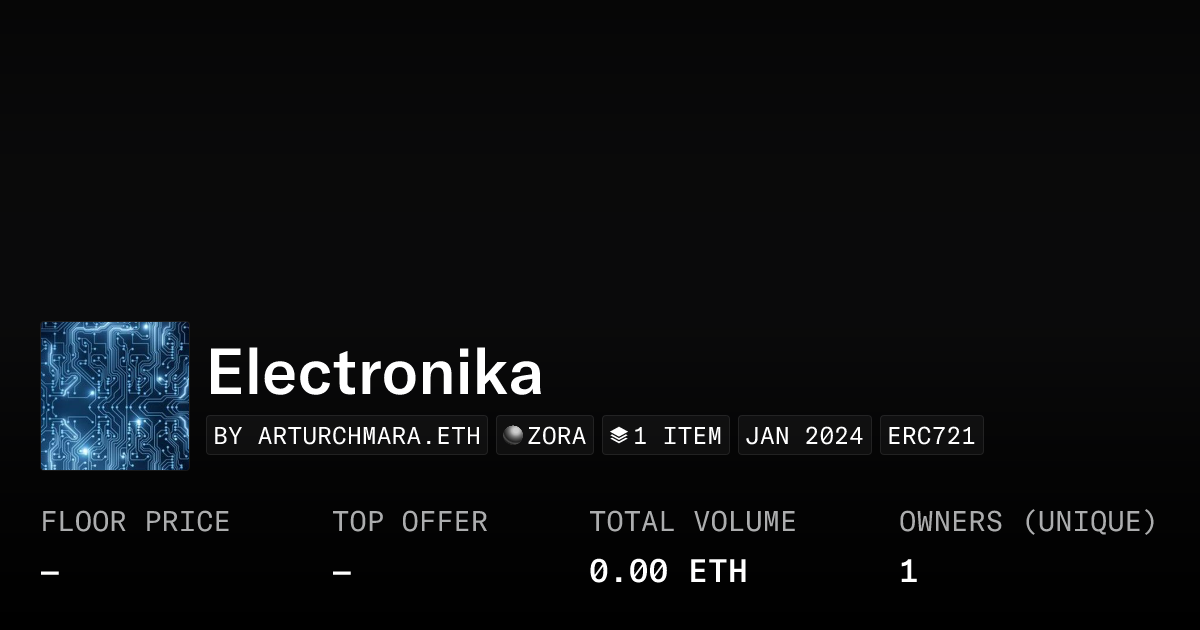Click the 1 ITEM count text
The height and width of the screenshot is (630, 1200).
(x=677, y=436)
